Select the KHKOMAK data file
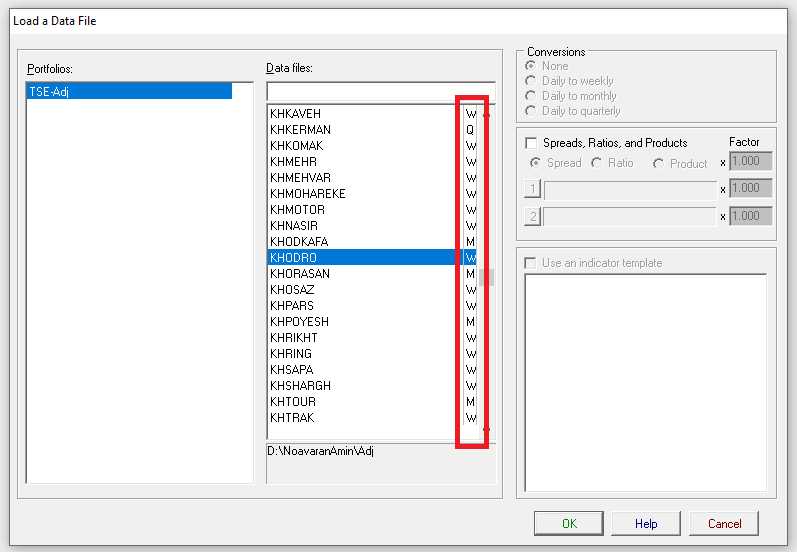797x552 pixels. [373, 146]
